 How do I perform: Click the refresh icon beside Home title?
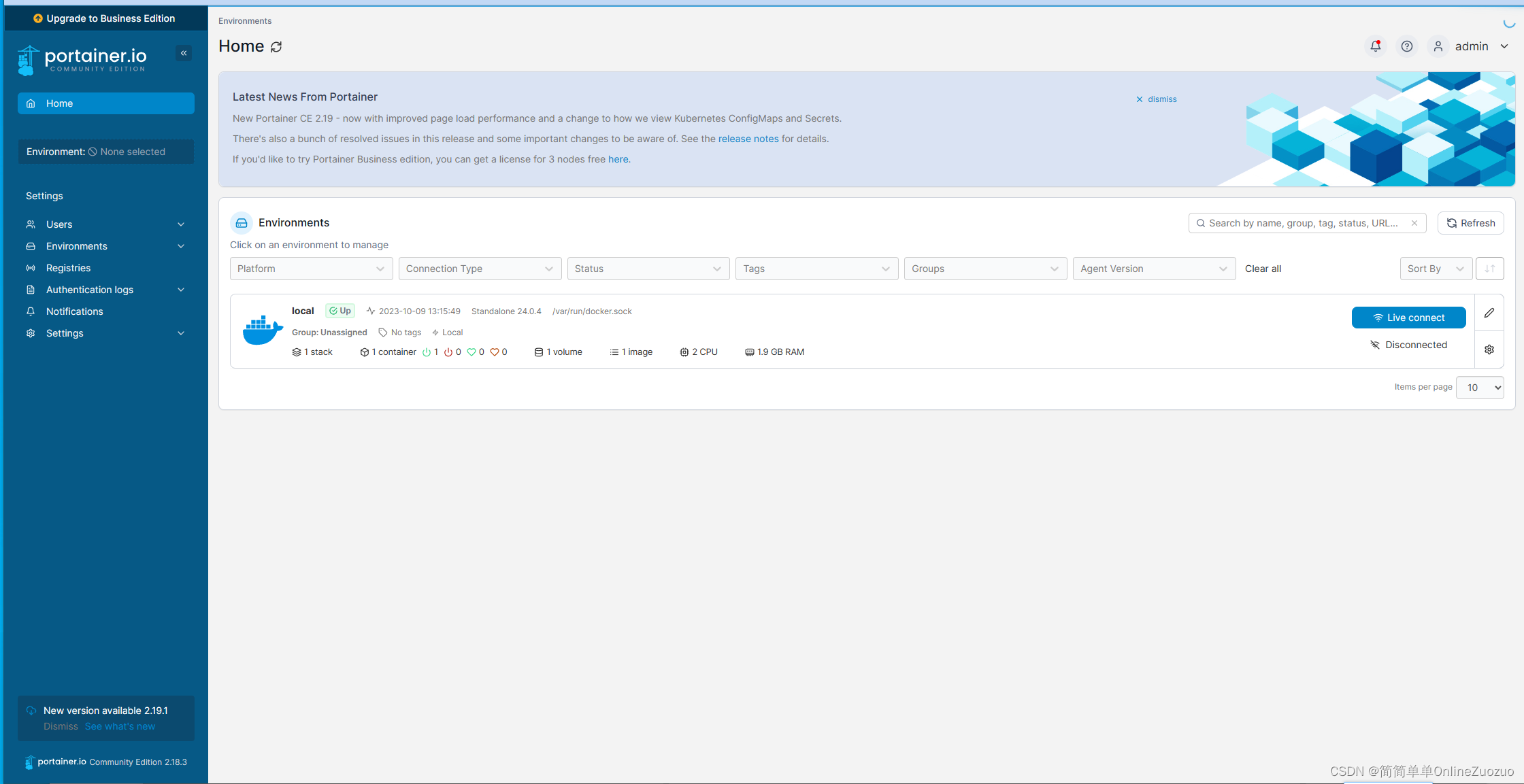coord(276,47)
